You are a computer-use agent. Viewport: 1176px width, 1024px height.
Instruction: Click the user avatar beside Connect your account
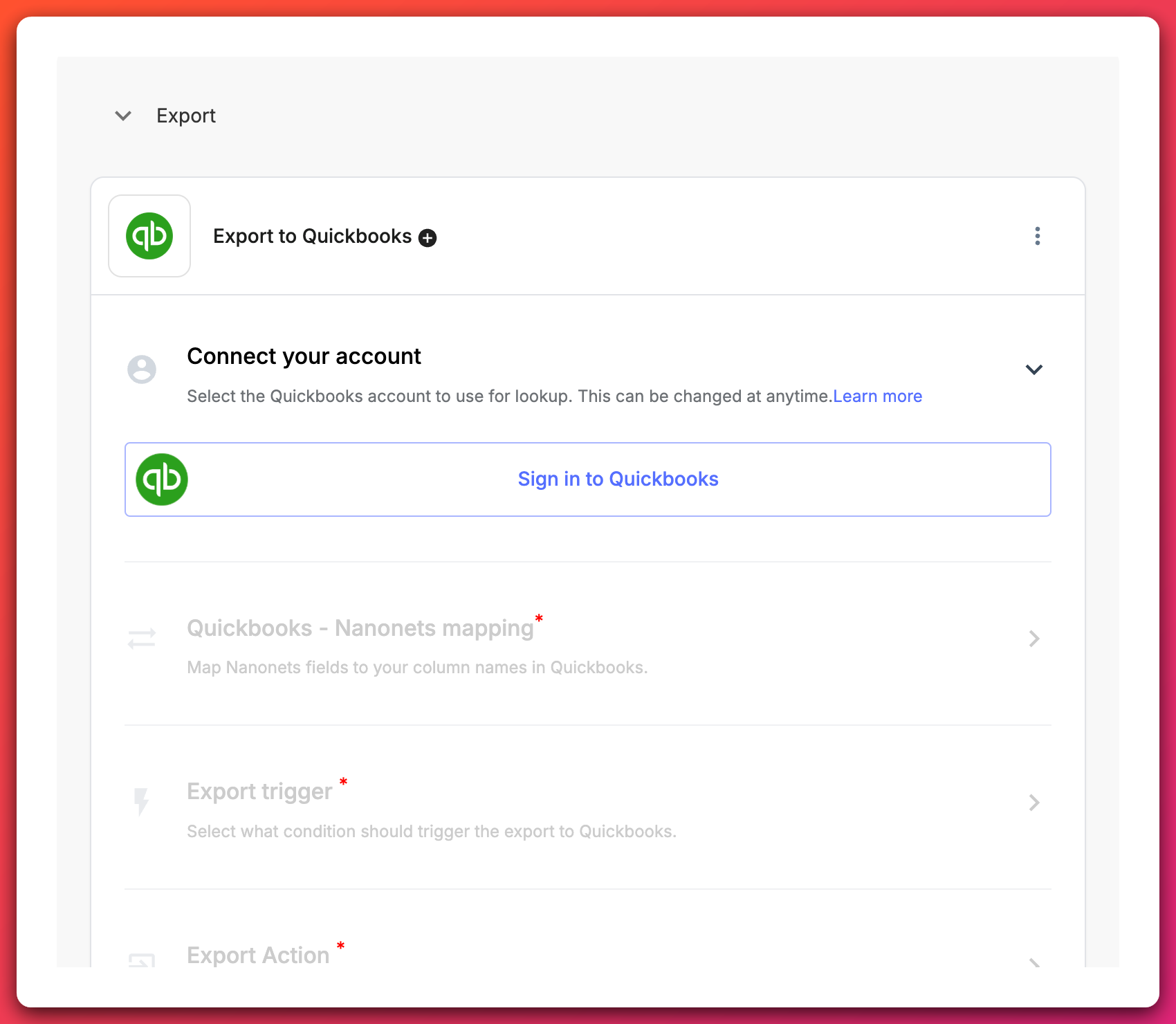(142, 369)
